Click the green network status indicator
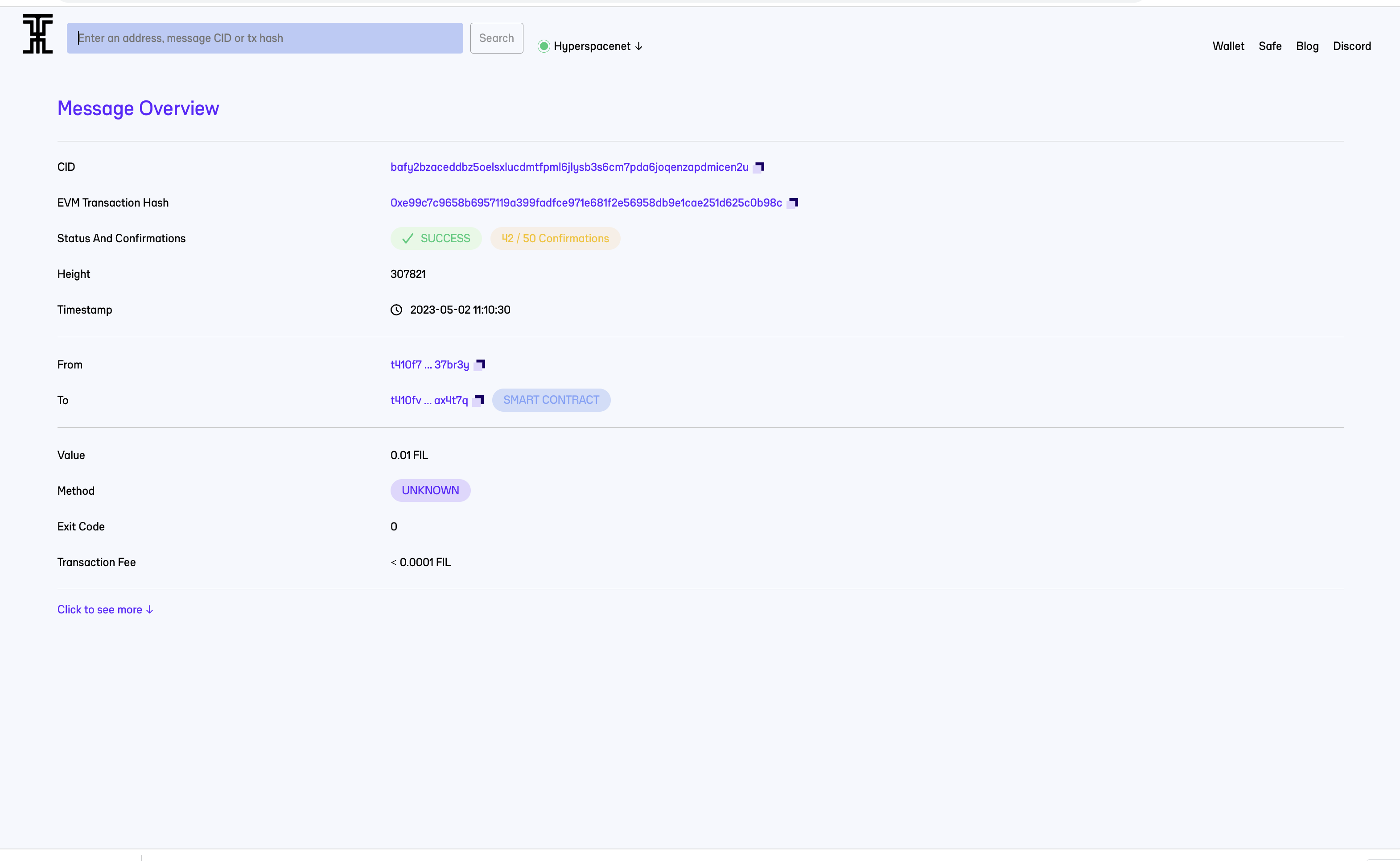The height and width of the screenshot is (861, 1400). [544, 46]
